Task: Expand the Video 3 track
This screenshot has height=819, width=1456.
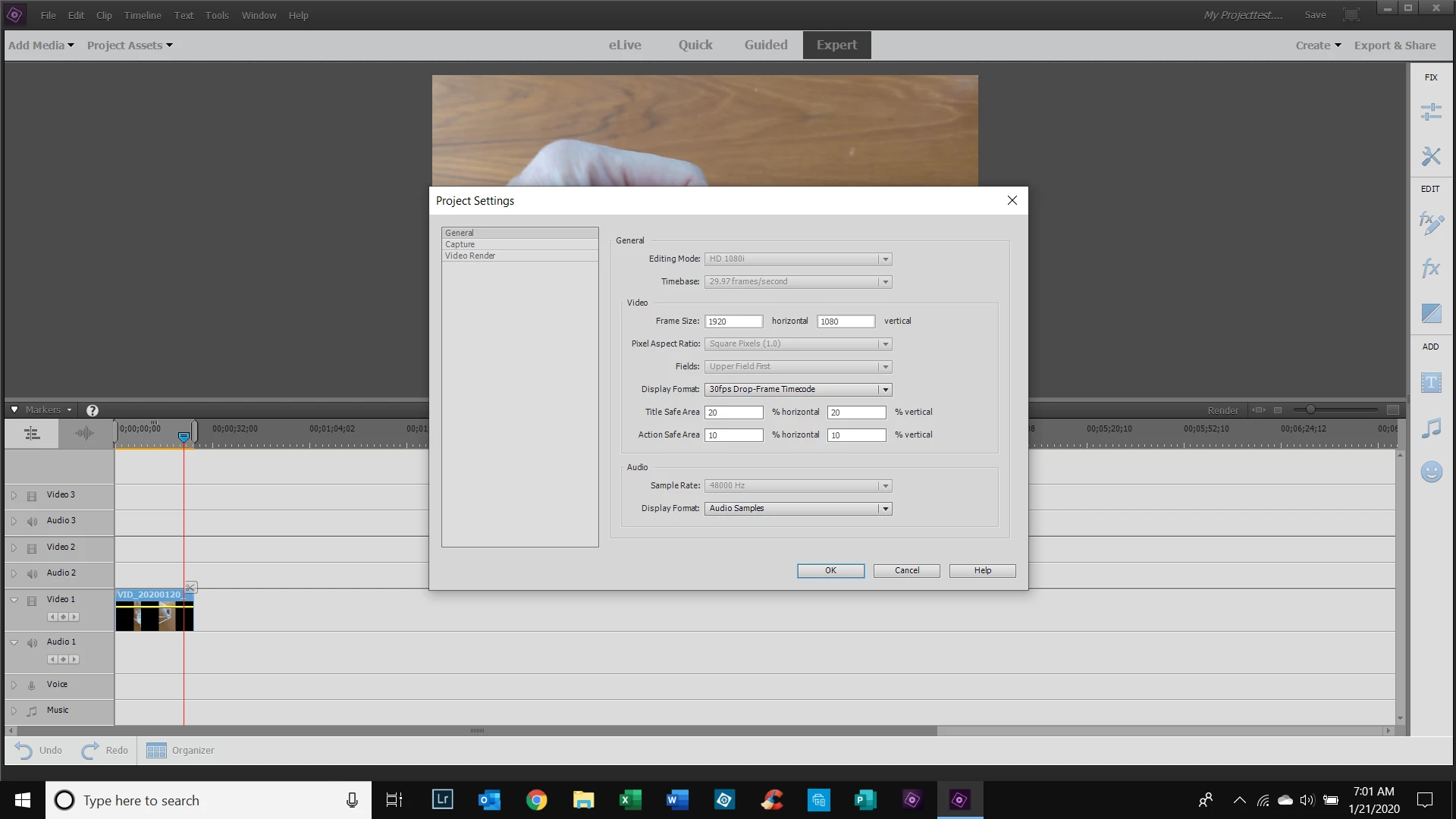Action: (x=14, y=495)
